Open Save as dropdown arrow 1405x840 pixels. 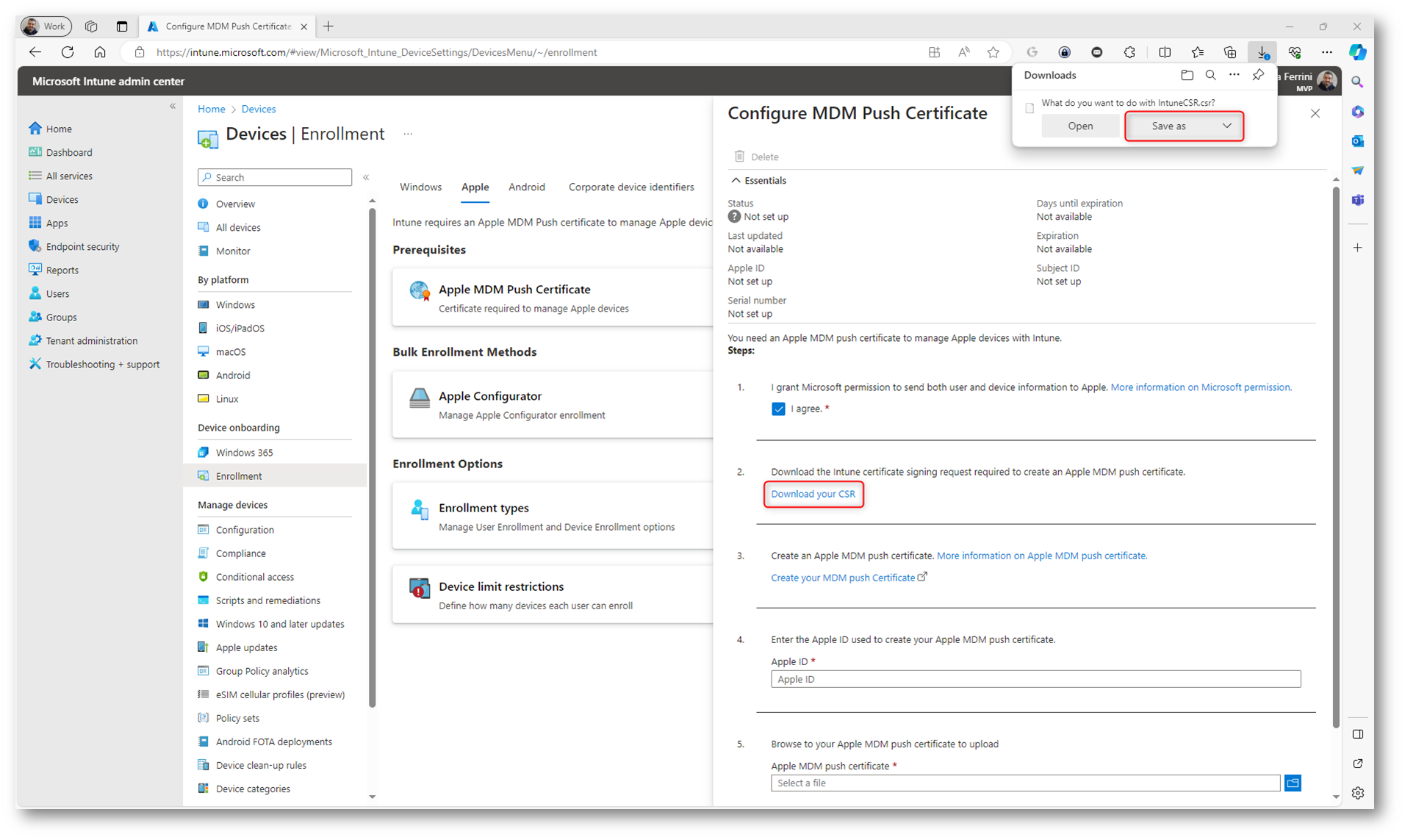coord(1226,126)
